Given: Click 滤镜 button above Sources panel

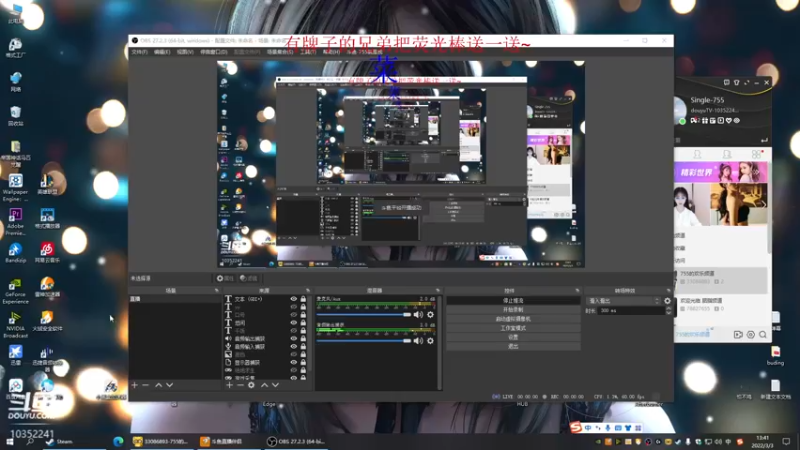Looking at the screenshot, I should point(248,279).
